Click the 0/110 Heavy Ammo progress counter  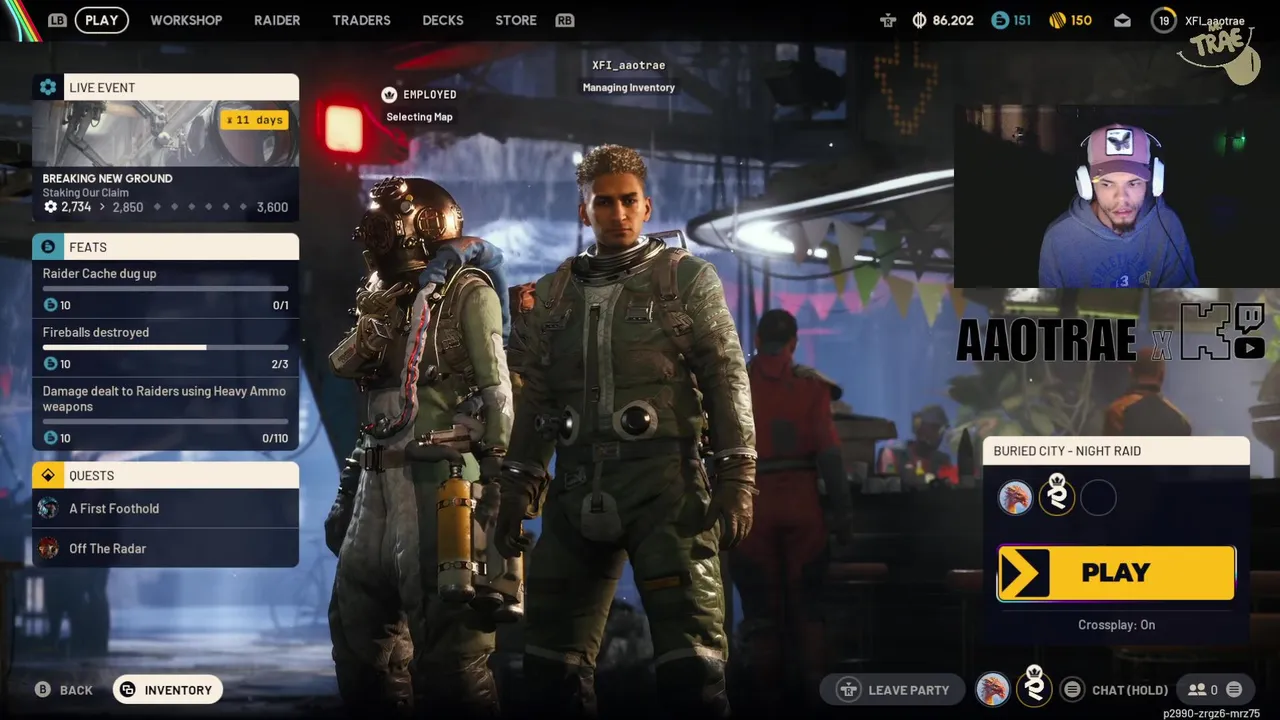point(275,438)
